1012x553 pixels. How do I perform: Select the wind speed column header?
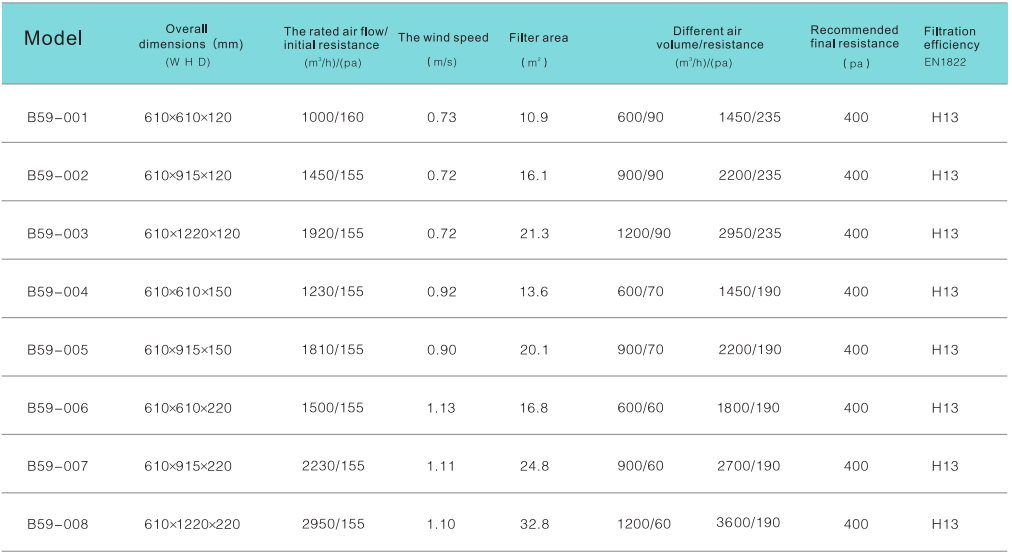point(443,38)
